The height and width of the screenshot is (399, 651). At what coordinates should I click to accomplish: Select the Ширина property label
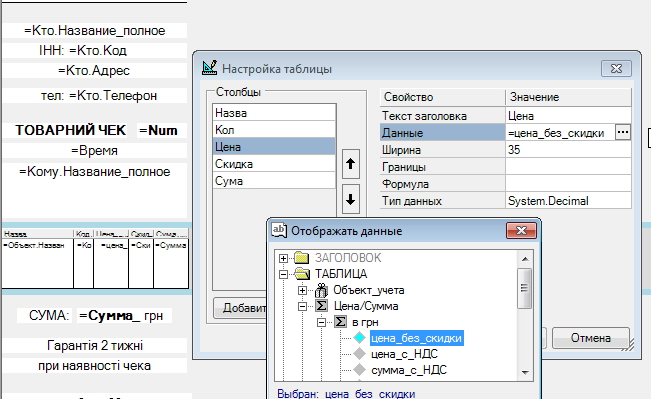tap(442, 149)
